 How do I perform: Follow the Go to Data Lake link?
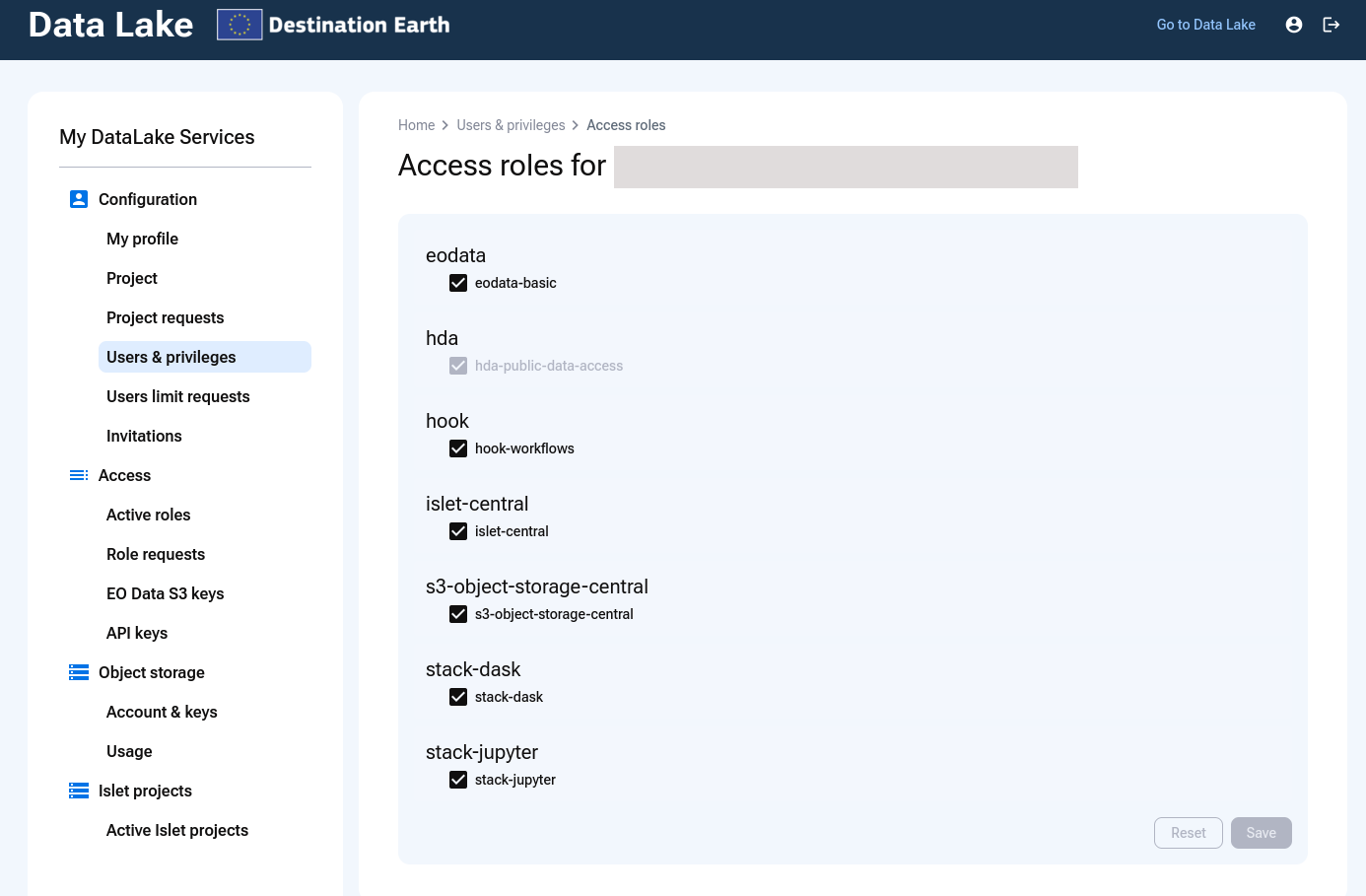pos(1205,25)
